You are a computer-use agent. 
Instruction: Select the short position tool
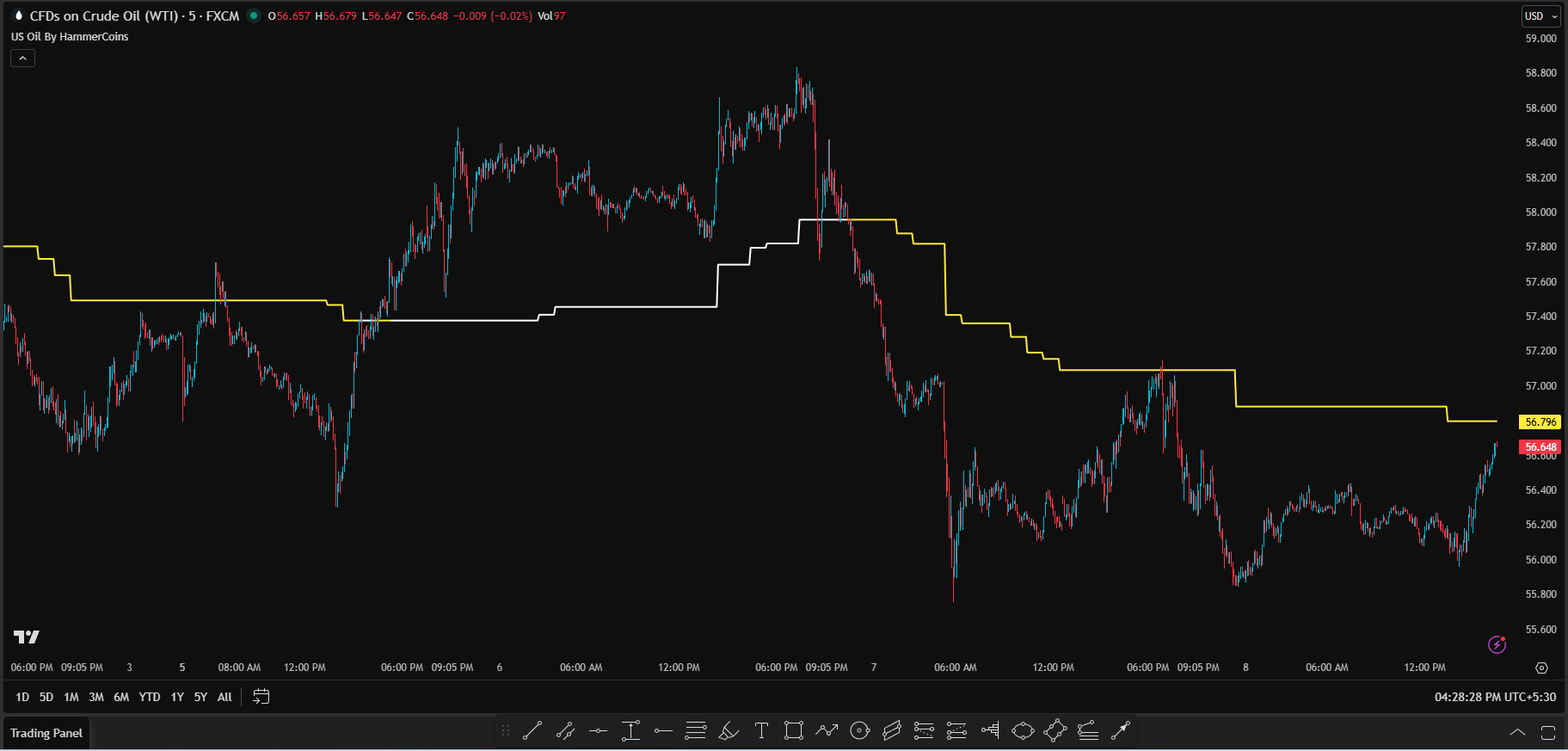(956, 731)
